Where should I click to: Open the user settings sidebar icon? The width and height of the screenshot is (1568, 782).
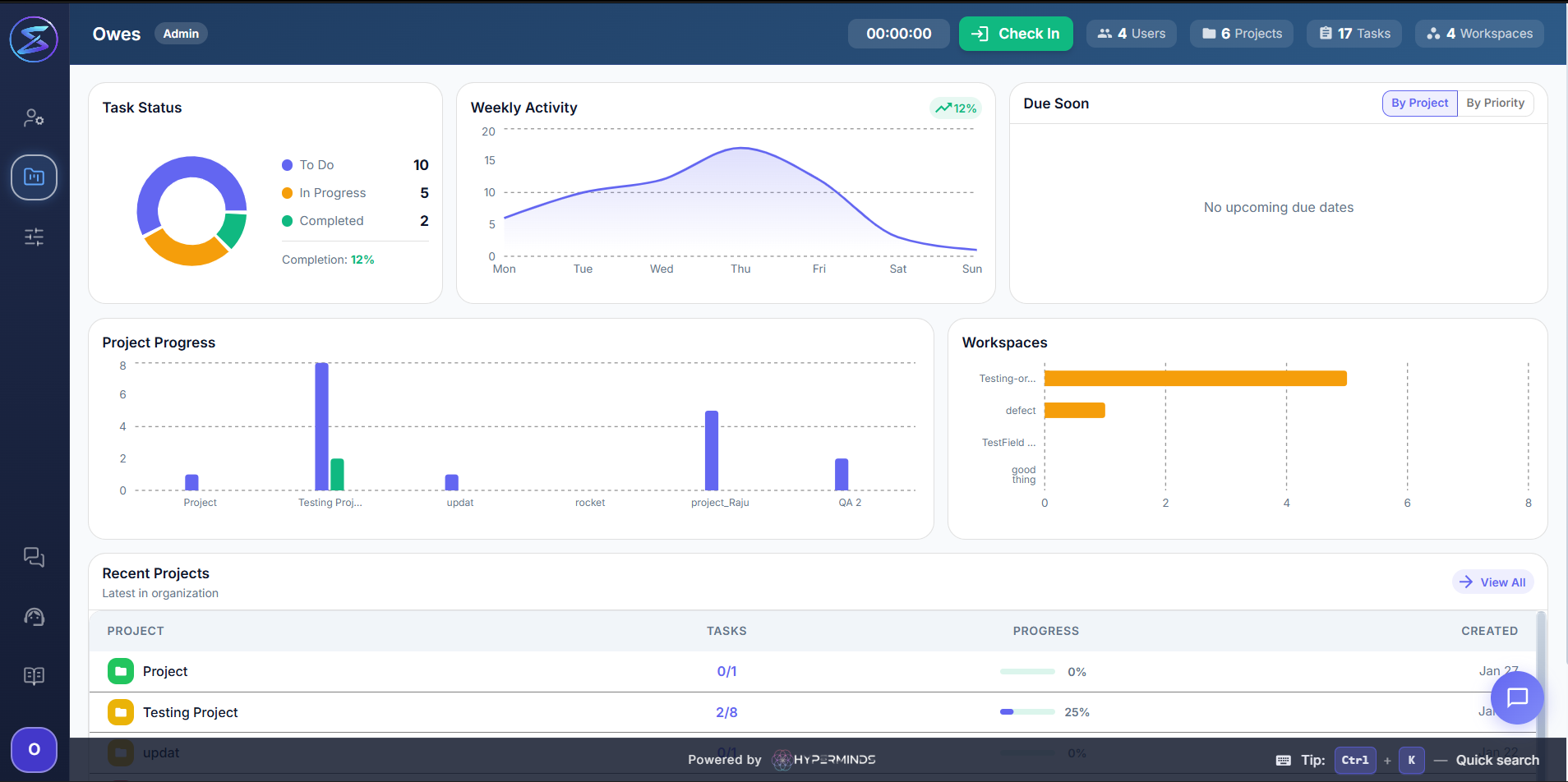coord(34,117)
